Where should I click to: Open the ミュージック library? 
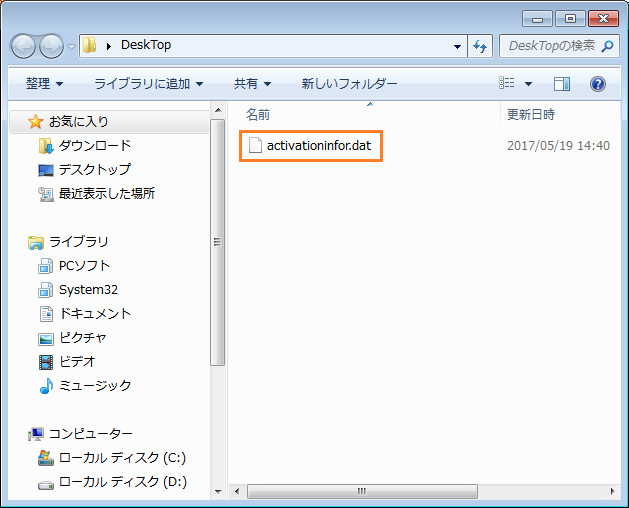(95, 386)
